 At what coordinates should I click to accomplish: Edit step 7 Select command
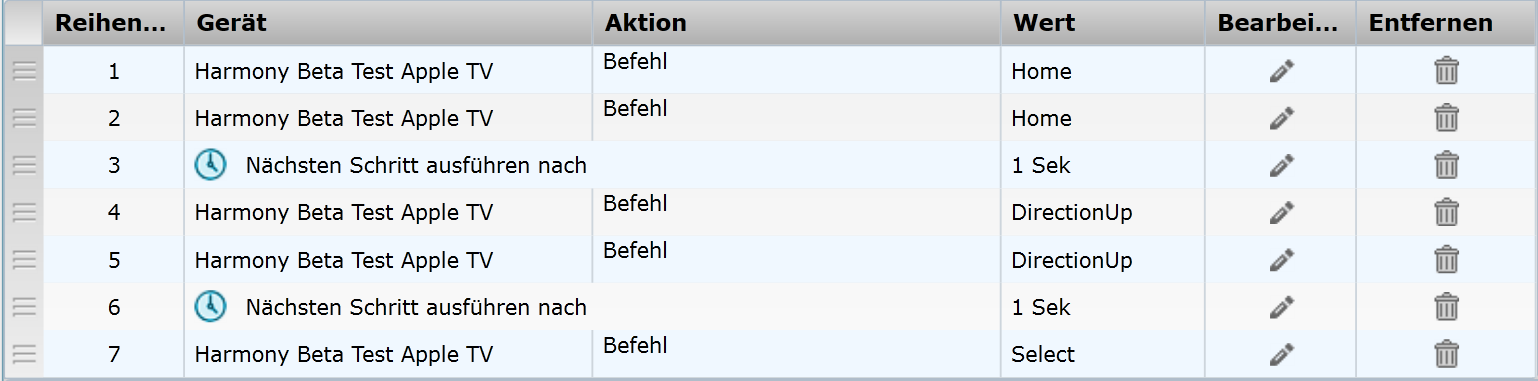tap(1282, 354)
